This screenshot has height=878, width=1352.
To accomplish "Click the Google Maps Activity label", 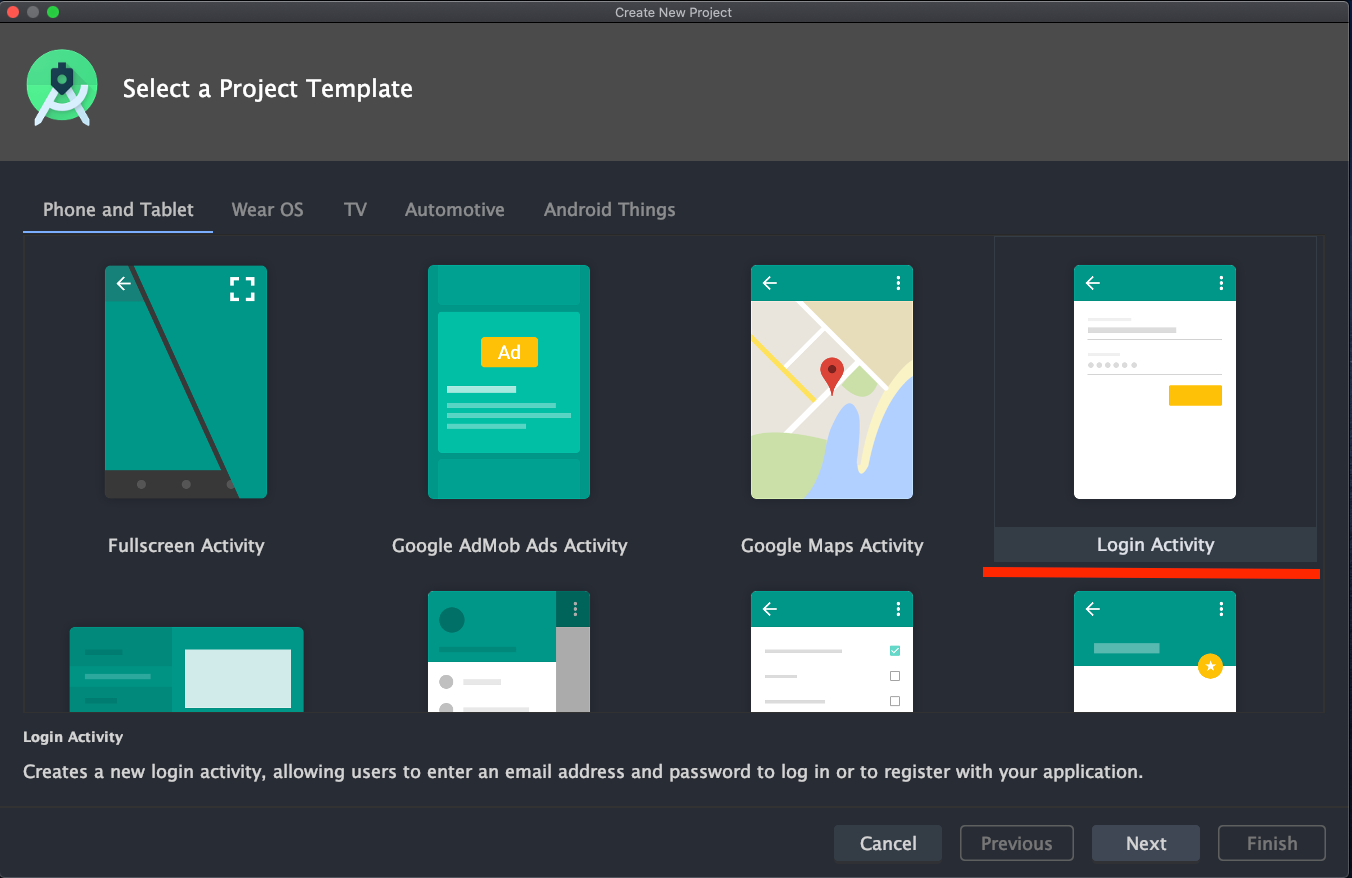I will tap(832, 546).
